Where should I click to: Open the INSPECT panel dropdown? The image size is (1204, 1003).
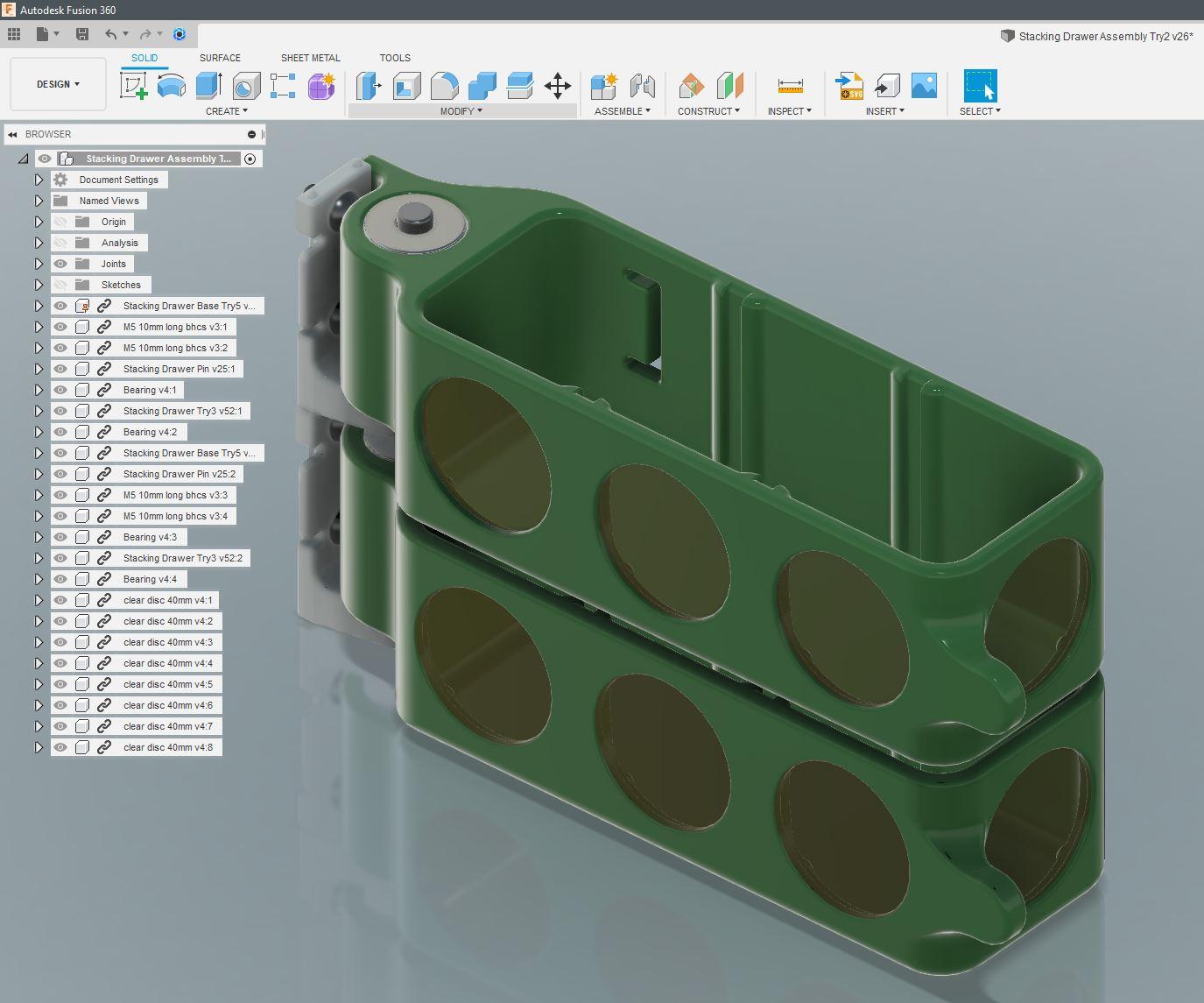[790, 111]
